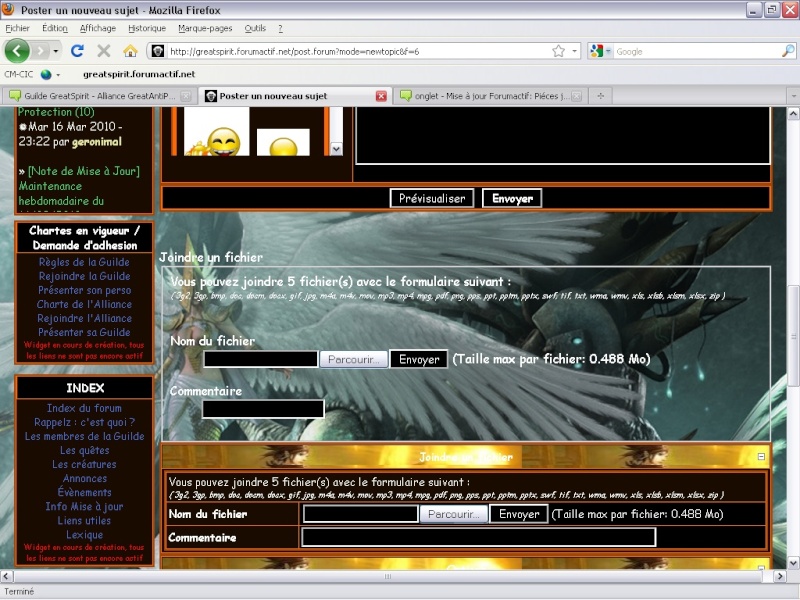Open the 'Présenter son perso' link
Image resolution: width=800 pixels, height=600 pixels.
[x=84, y=290]
